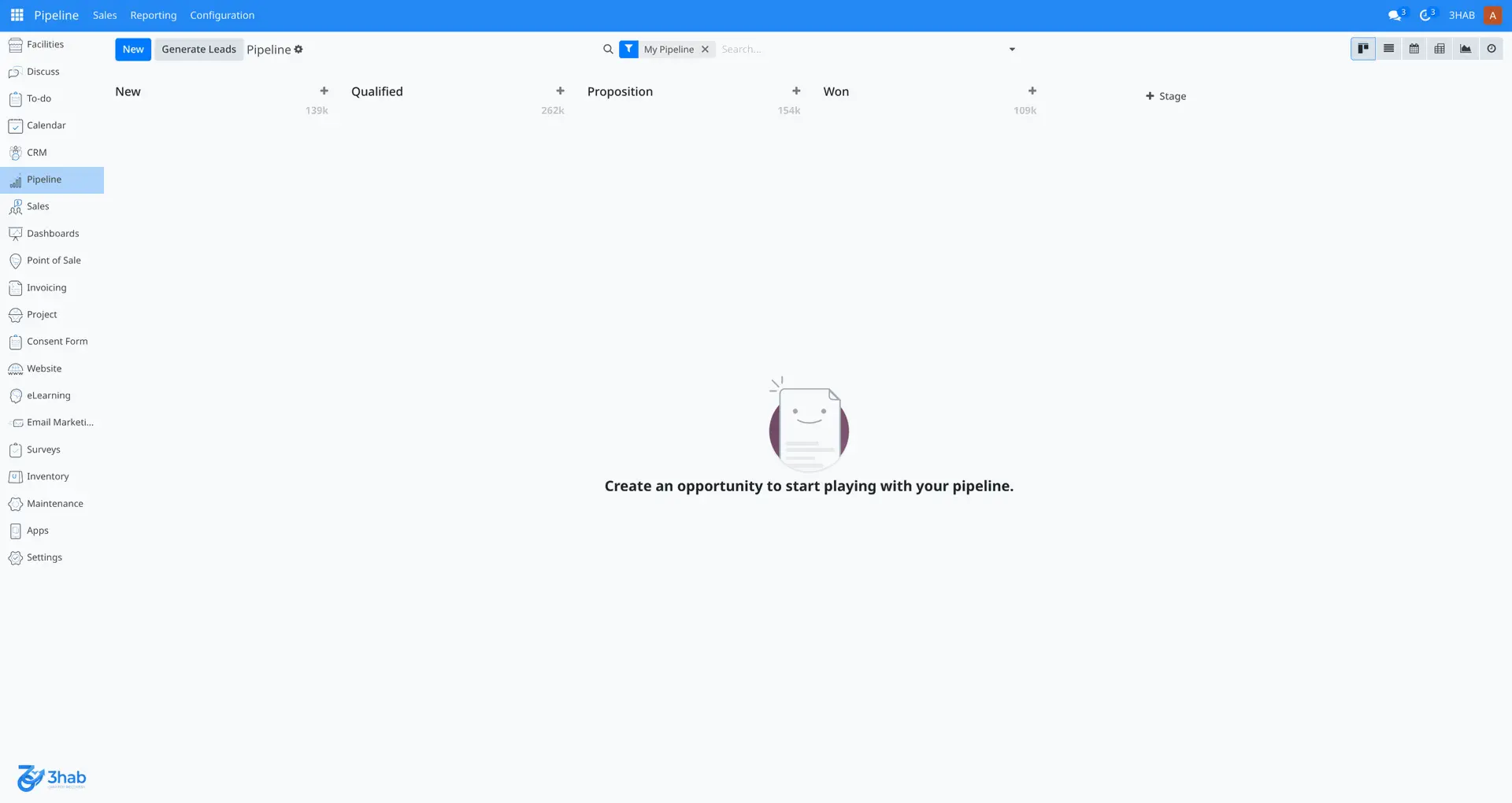Open Invoicing from the sidebar
1512x803 pixels.
[46, 288]
